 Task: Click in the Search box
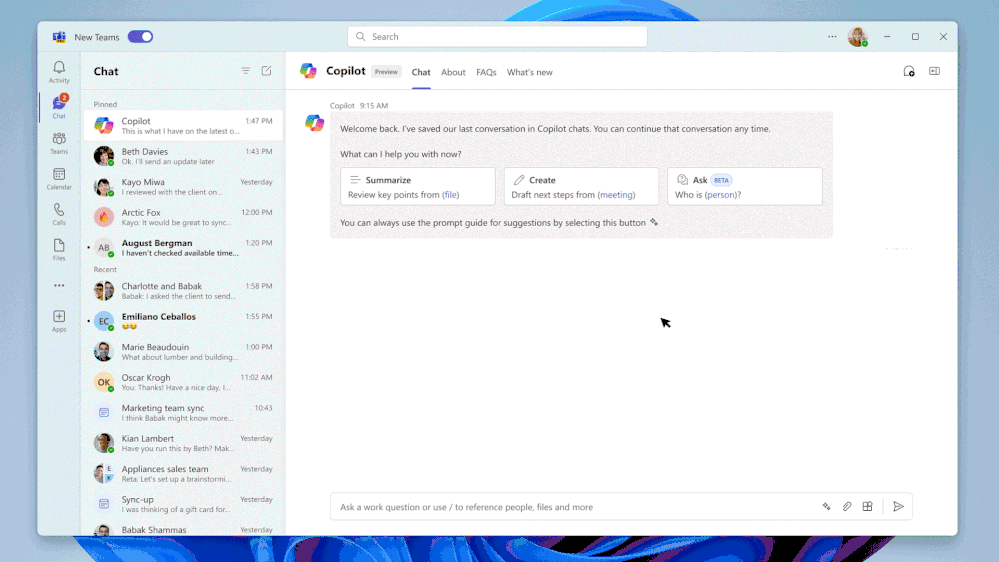[497, 36]
